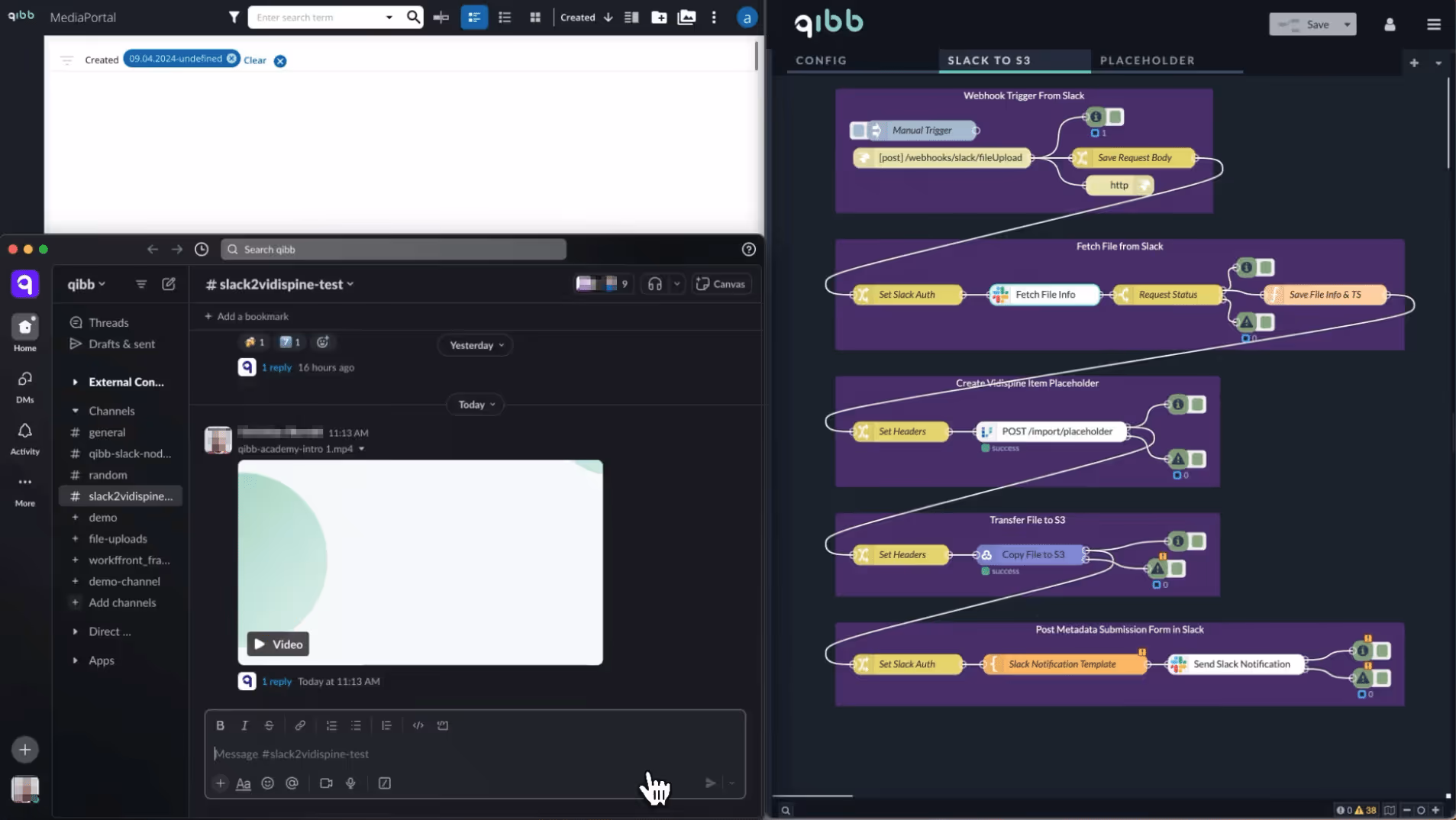This screenshot has width=1456, height=820.
Task: Click Add a bookmark
Action: tap(246, 316)
